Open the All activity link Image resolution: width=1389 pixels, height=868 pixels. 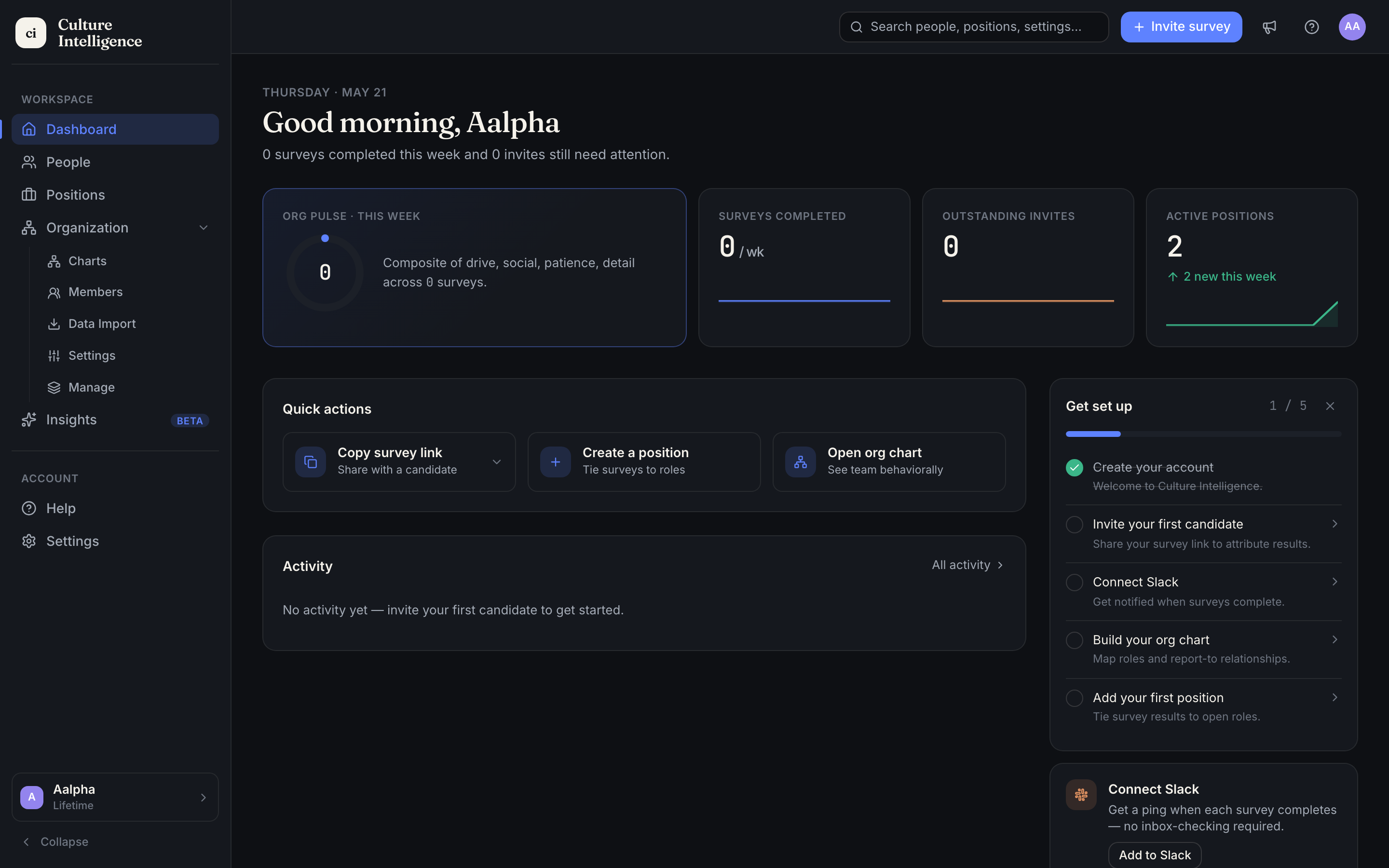point(967,566)
